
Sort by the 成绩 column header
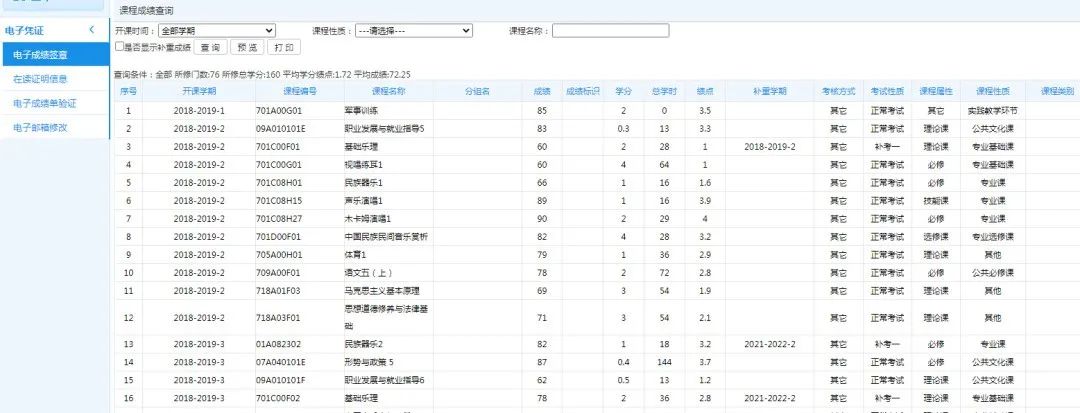tap(542, 91)
